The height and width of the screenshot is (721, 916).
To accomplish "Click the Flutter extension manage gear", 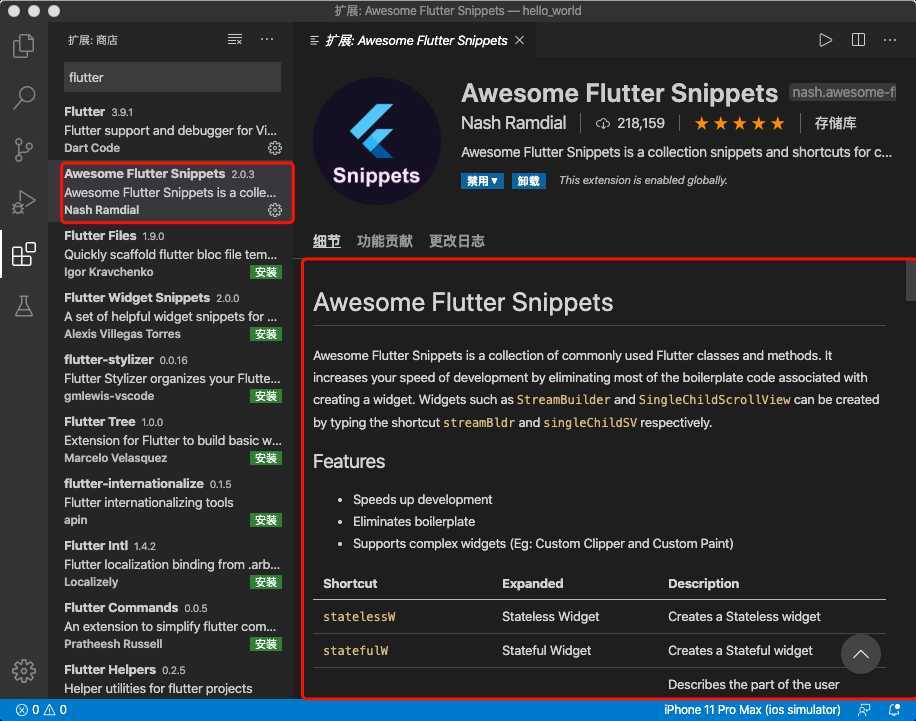I will pyautogui.click(x=275, y=148).
